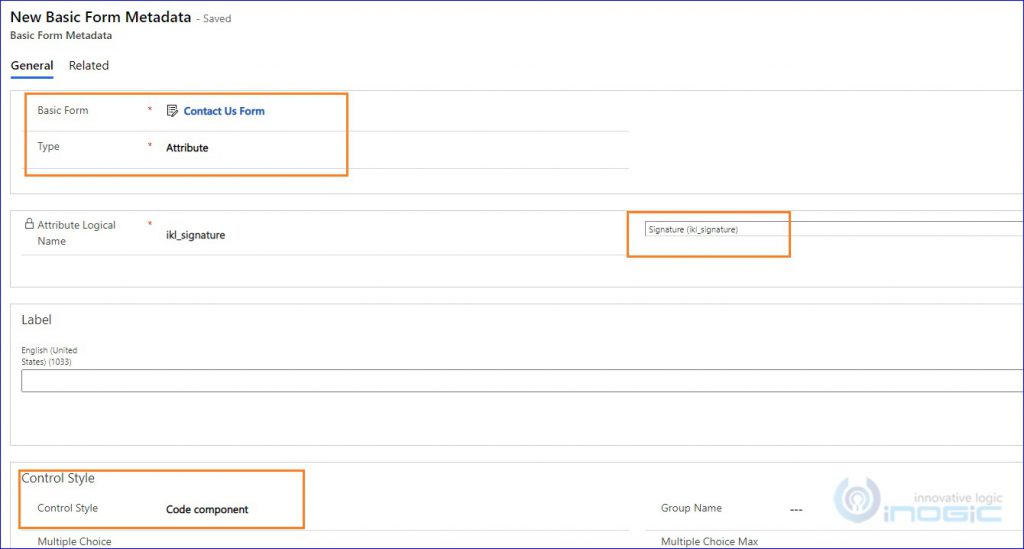1024x549 pixels.
Task: Click the form icon beside Contact Us Form
Action: tap(172, 111)
